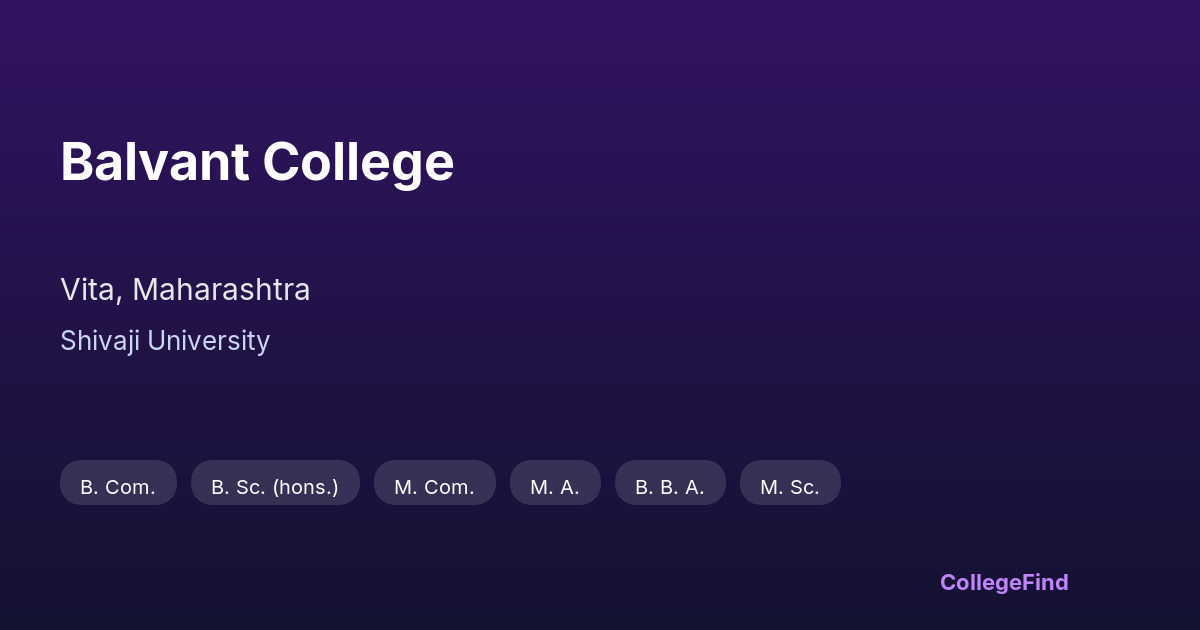
Task: Click "(hons.)" inside the B. Sc. tag
Action: coord(305,487)
